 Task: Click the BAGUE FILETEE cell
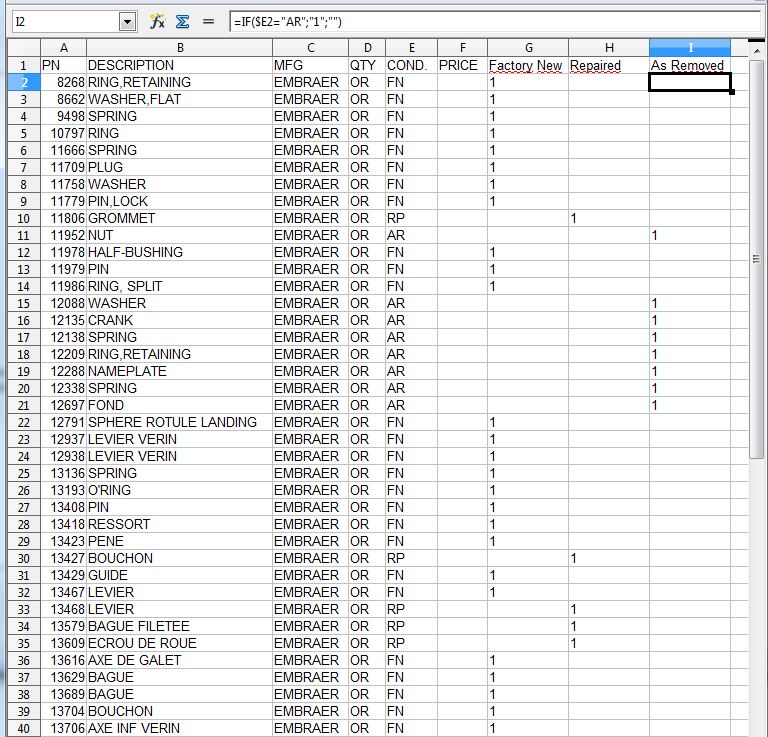(x=179, y=626)
